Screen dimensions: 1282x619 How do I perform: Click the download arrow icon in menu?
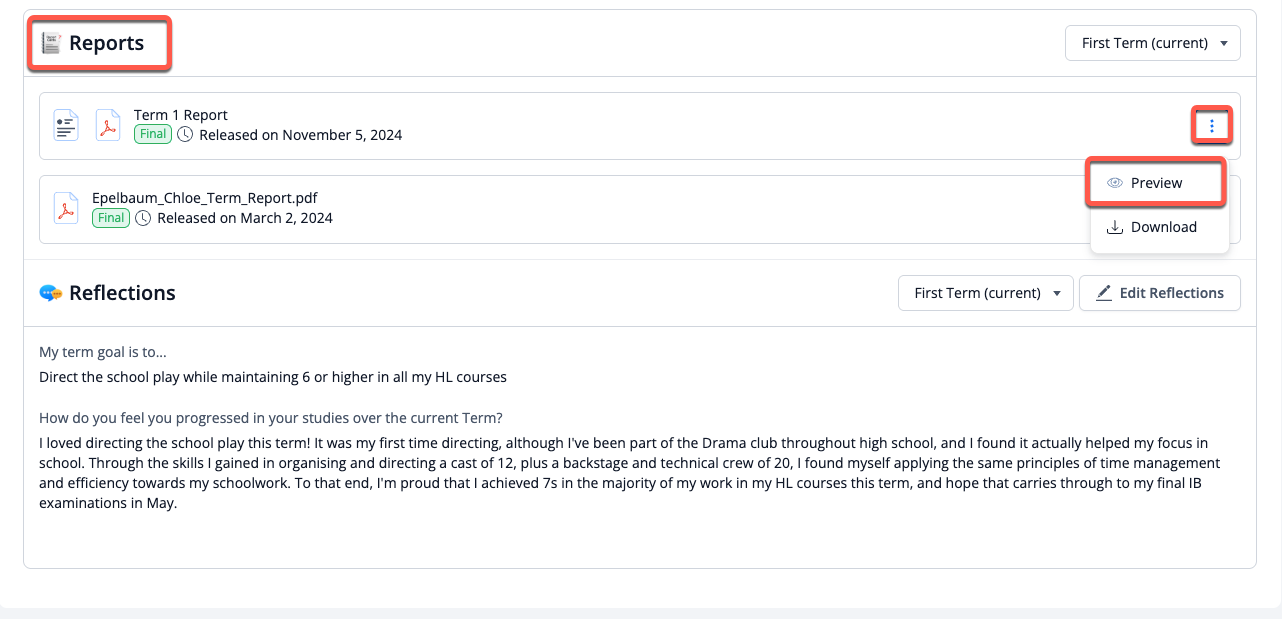pyautogui.click(x=1115, y=227)
